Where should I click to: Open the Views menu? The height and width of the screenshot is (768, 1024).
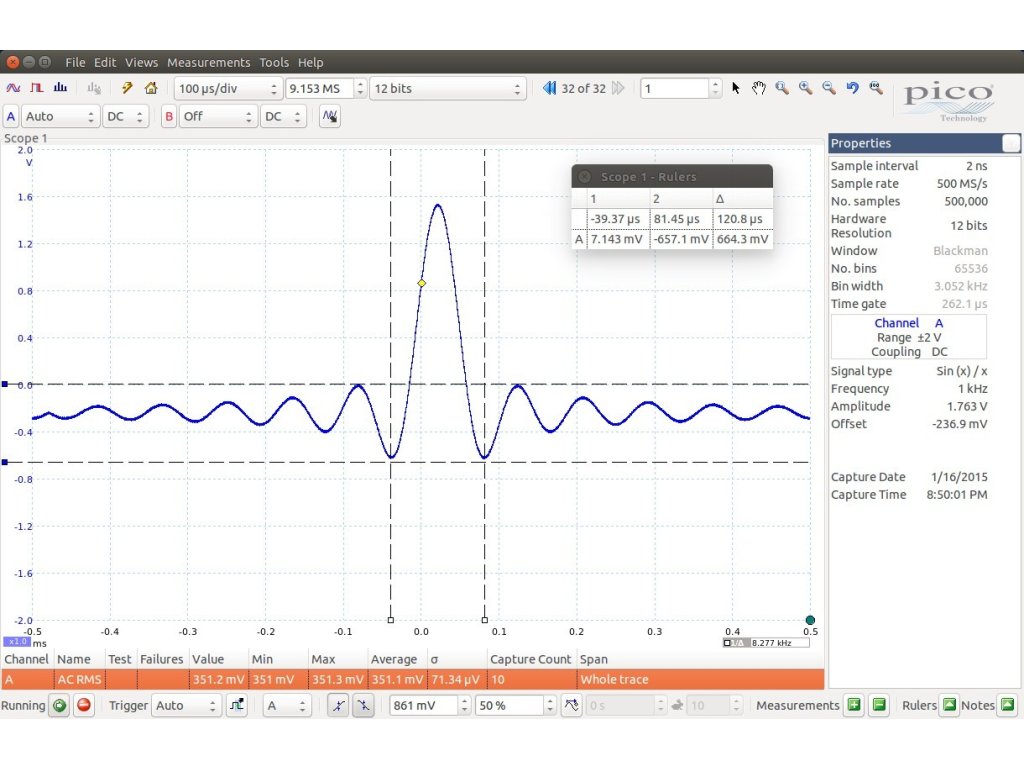coord(142,63)
